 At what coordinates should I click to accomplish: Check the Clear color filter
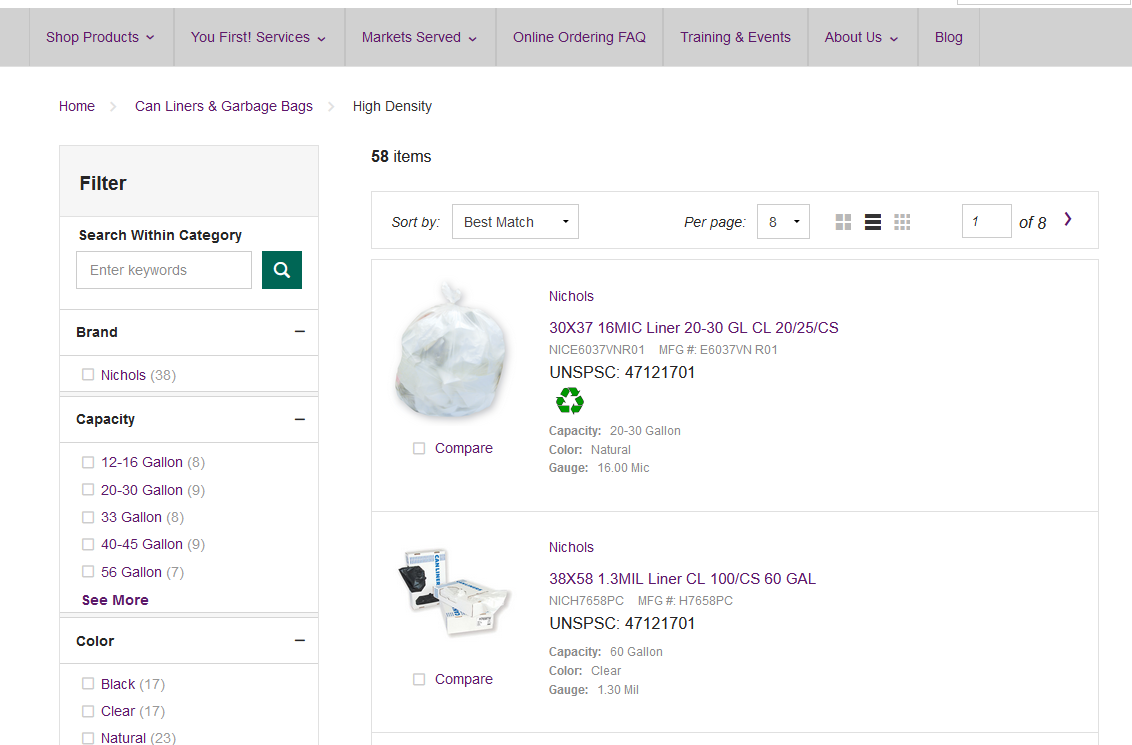(x=88, y=711)
